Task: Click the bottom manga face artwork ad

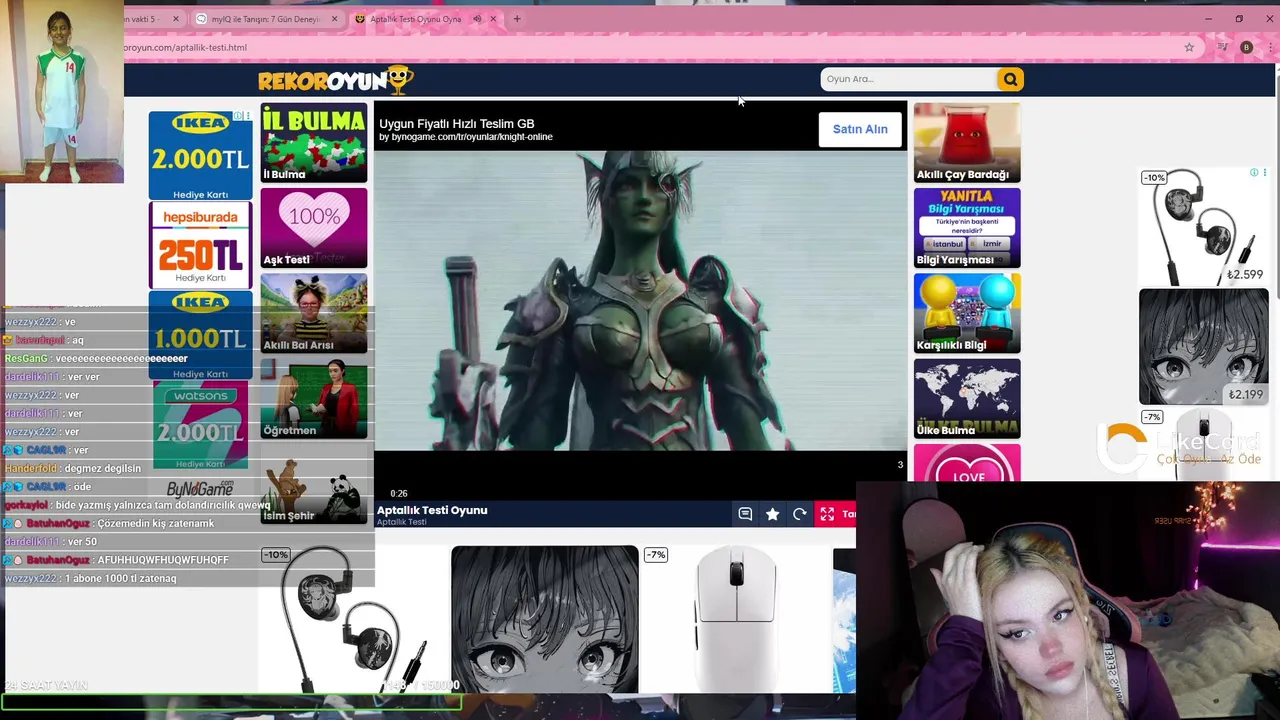Action: tap(545, 619)
